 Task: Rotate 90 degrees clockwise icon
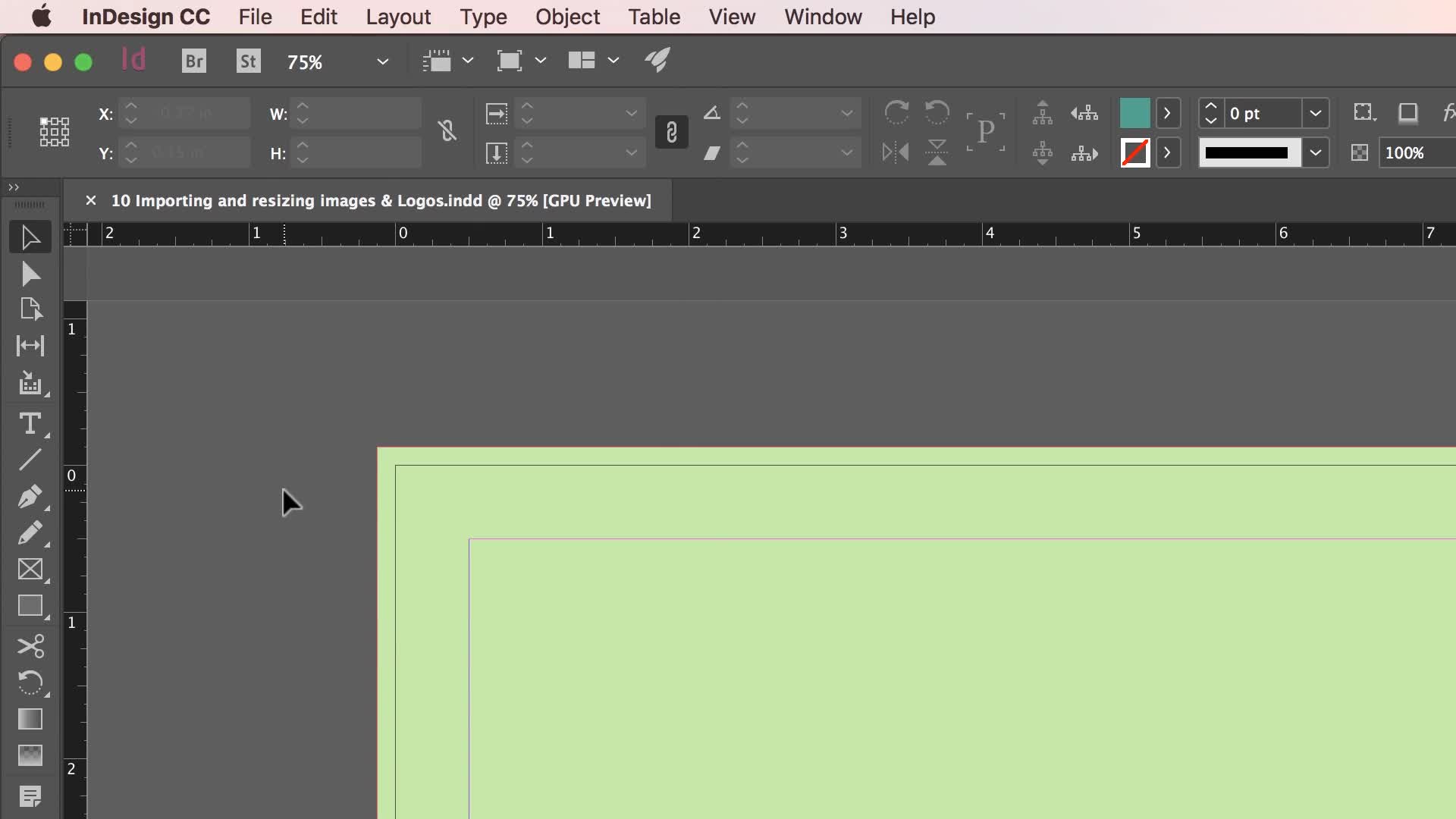[x=896, y=113]
